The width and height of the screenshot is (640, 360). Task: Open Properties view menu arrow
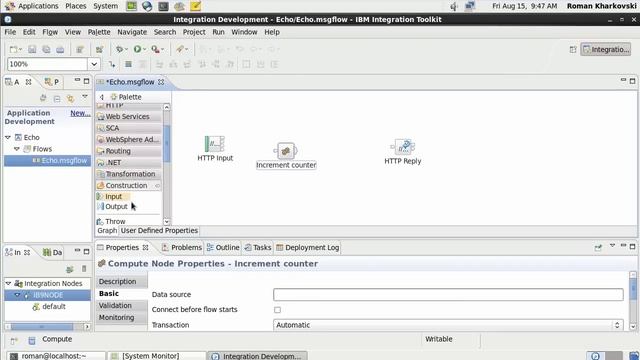click(612, 246)
